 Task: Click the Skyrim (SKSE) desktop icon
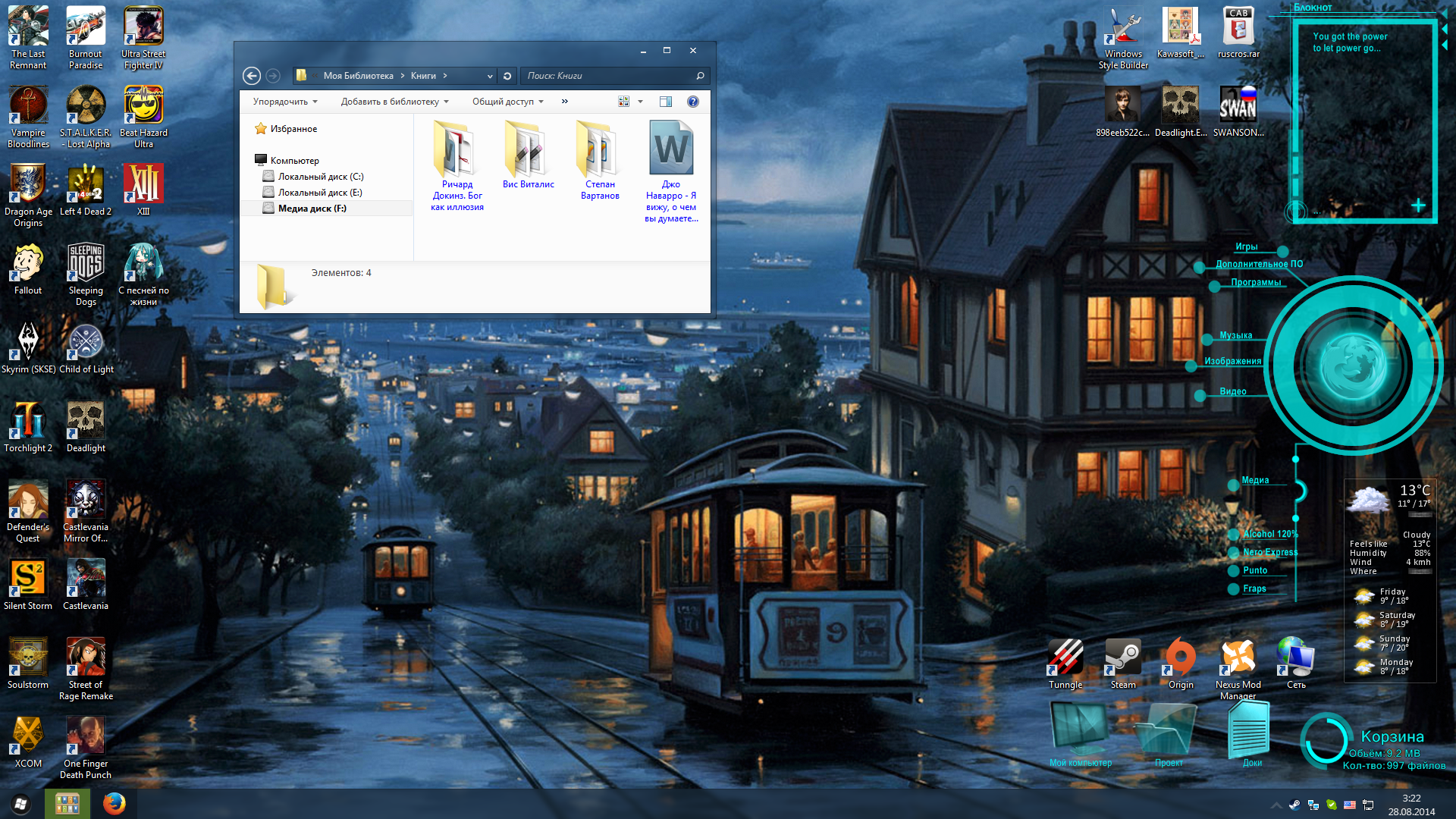coord(28,347)
